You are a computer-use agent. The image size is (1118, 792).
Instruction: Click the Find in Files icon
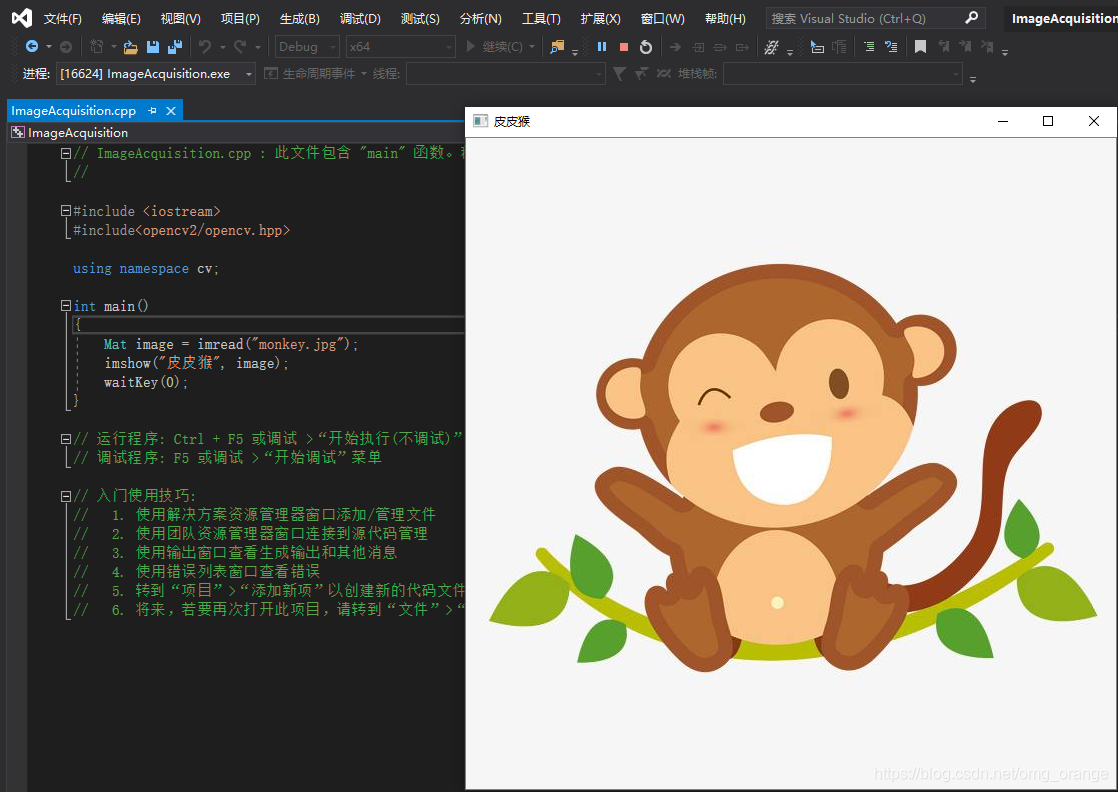[557, 46]
